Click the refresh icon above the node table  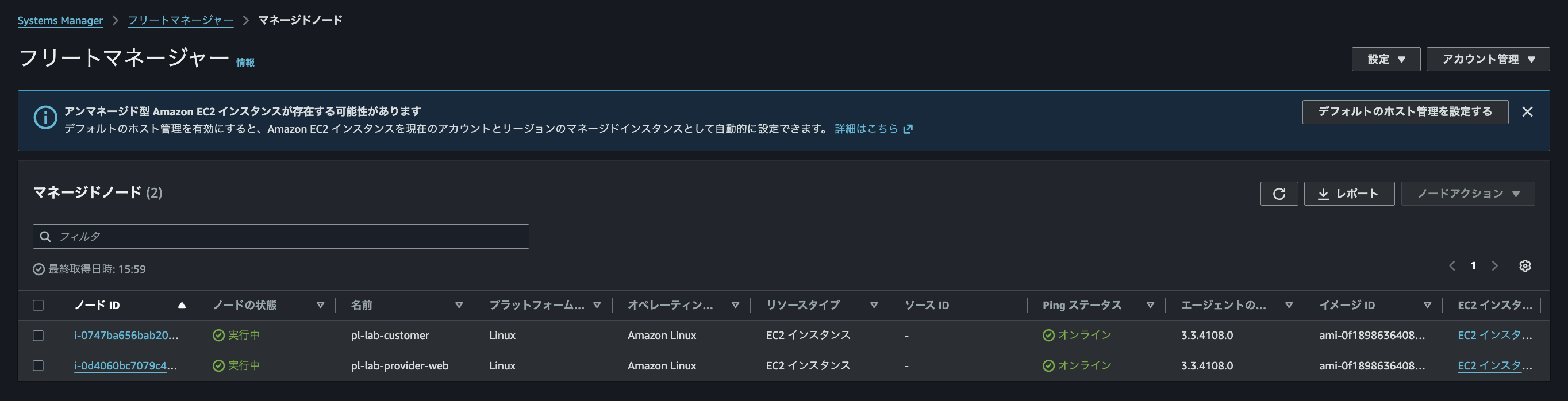point(1279,193)
